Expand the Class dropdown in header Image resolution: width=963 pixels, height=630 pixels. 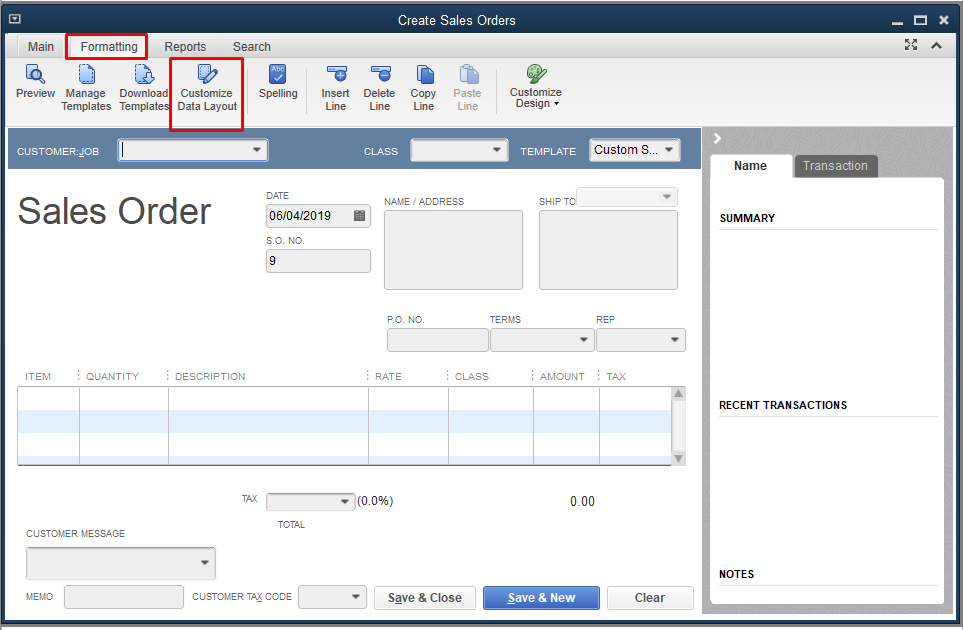click(x=496, y=150)
